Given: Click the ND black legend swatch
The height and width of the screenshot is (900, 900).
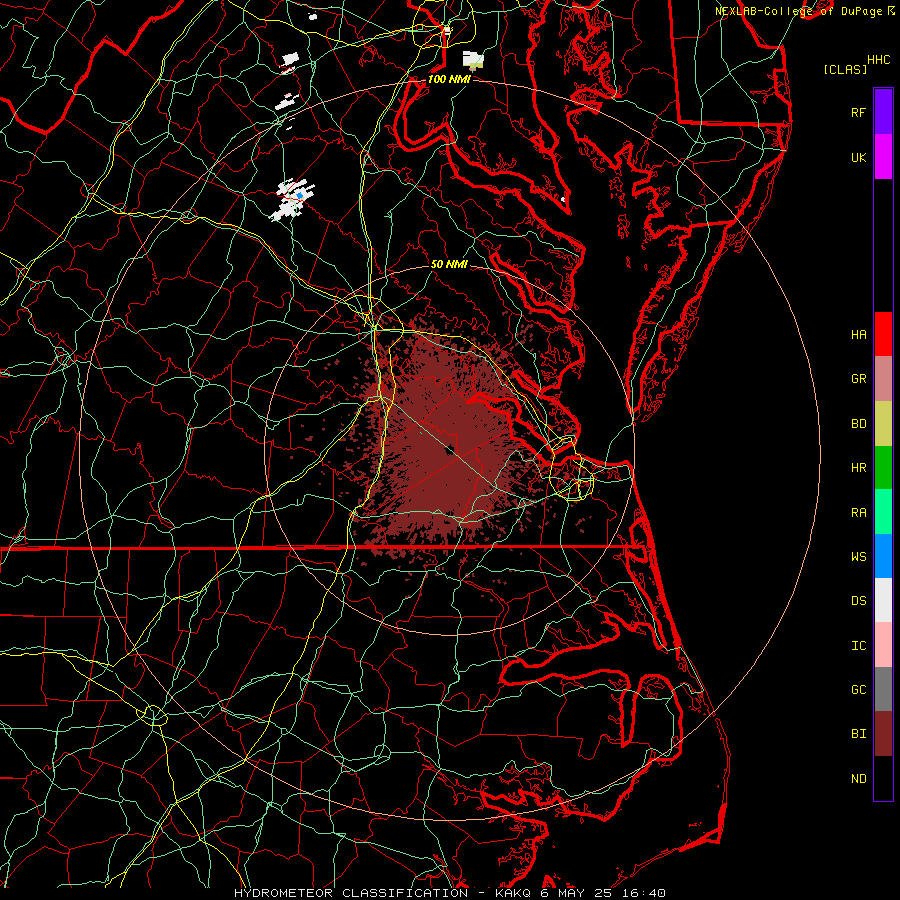Looking at the screenshot, I should [x=883, y=778].
